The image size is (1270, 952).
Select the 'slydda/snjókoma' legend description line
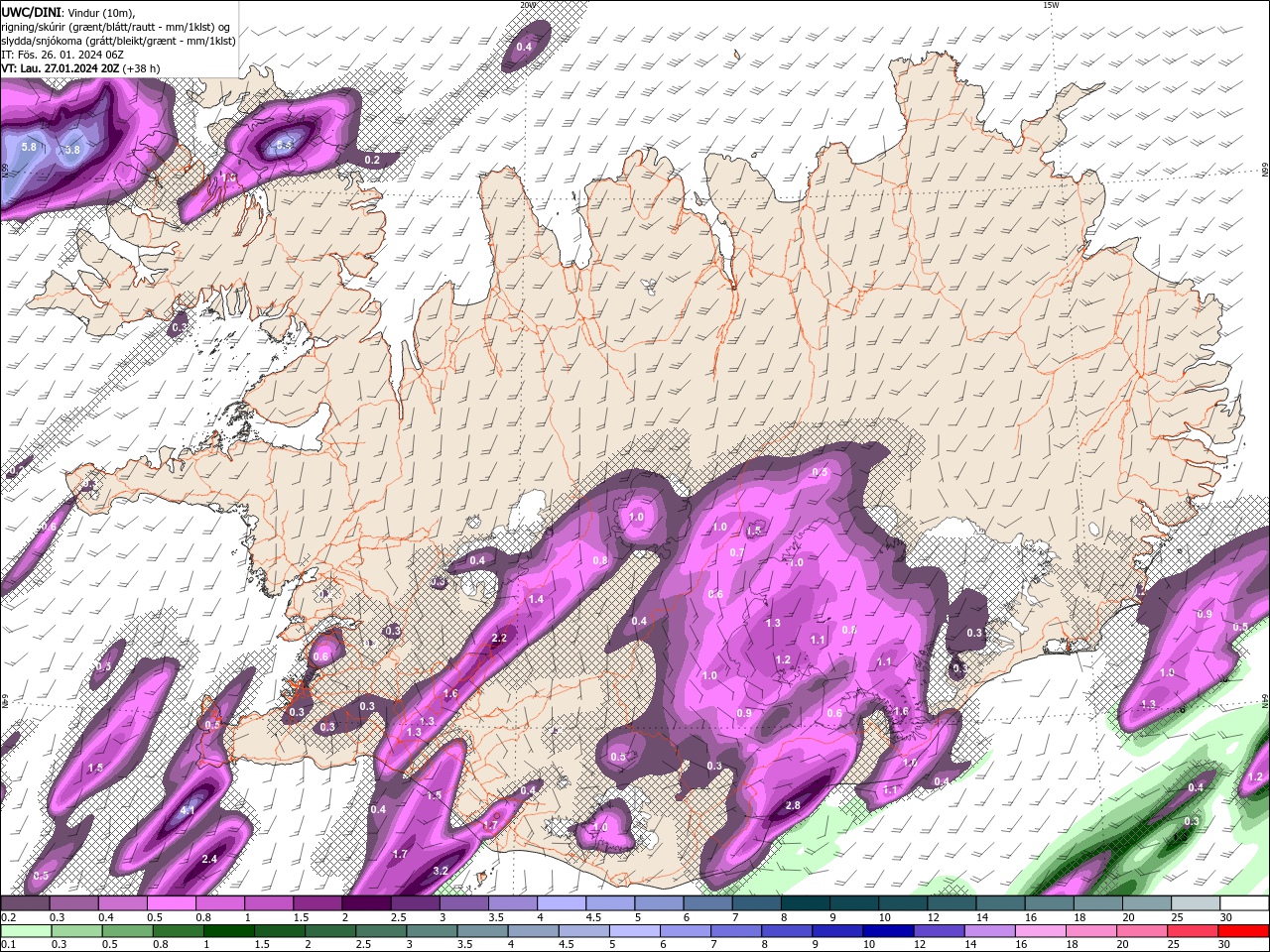coord(118,41)
